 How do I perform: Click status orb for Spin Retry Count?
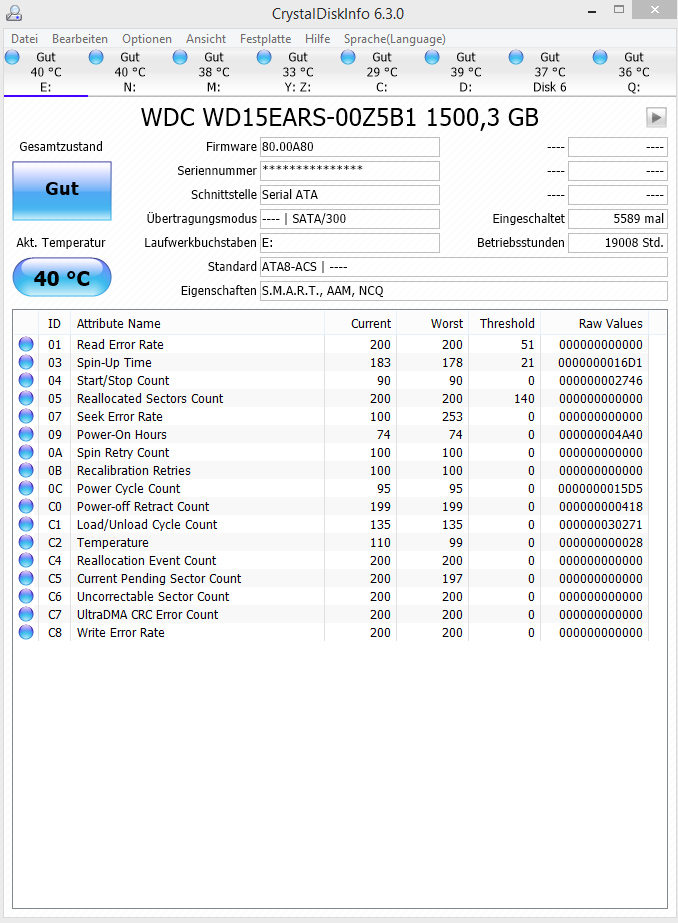(26, 452)
